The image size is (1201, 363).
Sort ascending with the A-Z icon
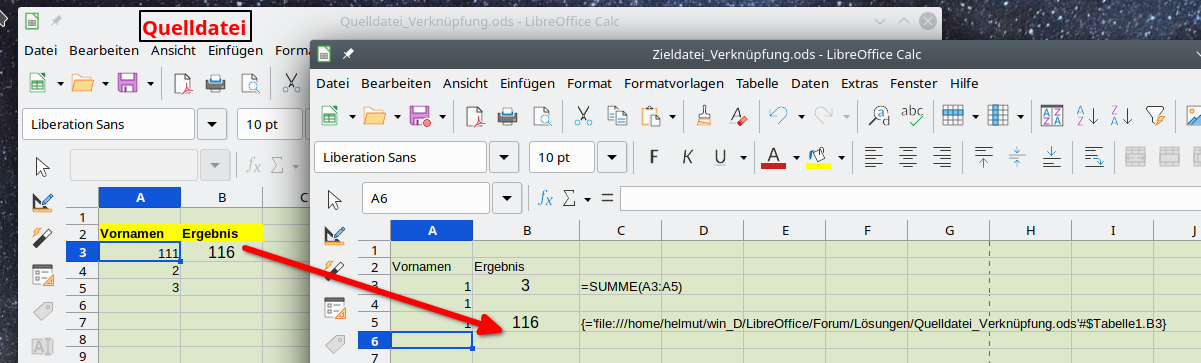click(1086, 116)
